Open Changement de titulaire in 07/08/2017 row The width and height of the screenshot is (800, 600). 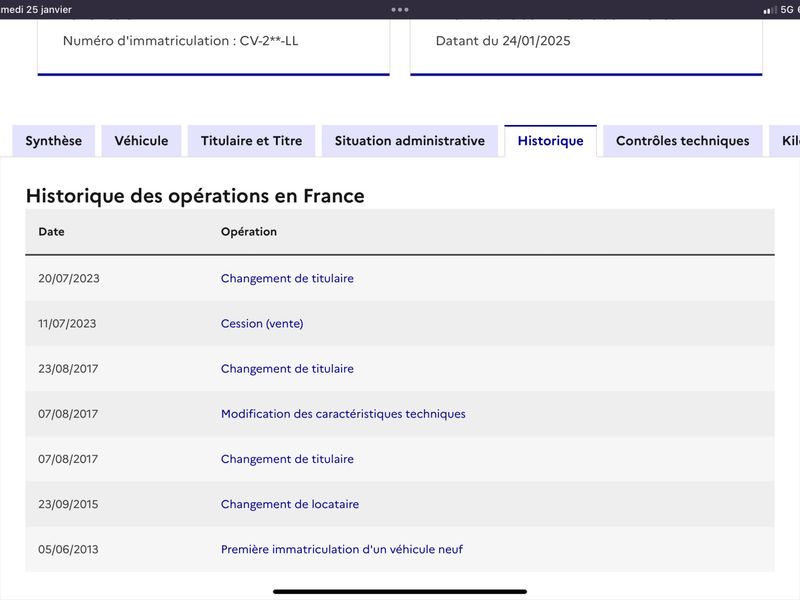(x=287, y=459)
